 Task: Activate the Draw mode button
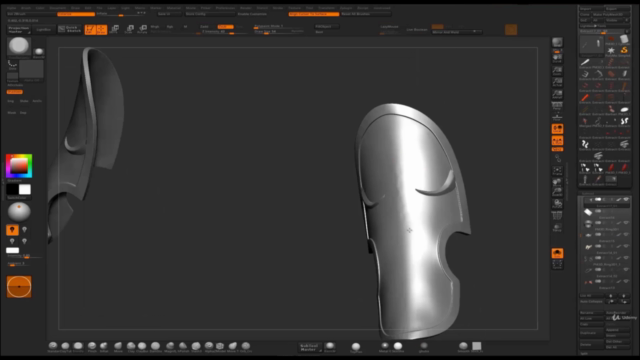click(x=101, y=29)
